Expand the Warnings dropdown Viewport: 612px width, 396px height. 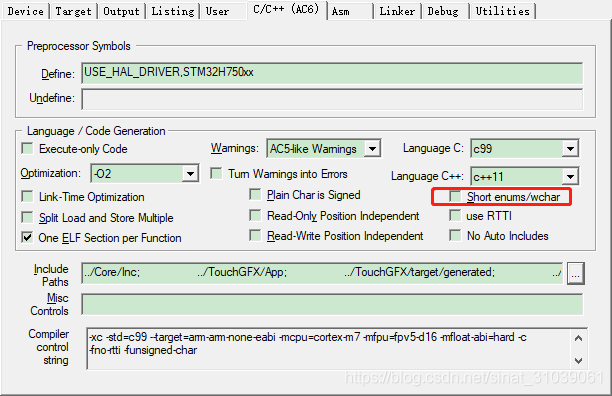[x=324, y=149]
